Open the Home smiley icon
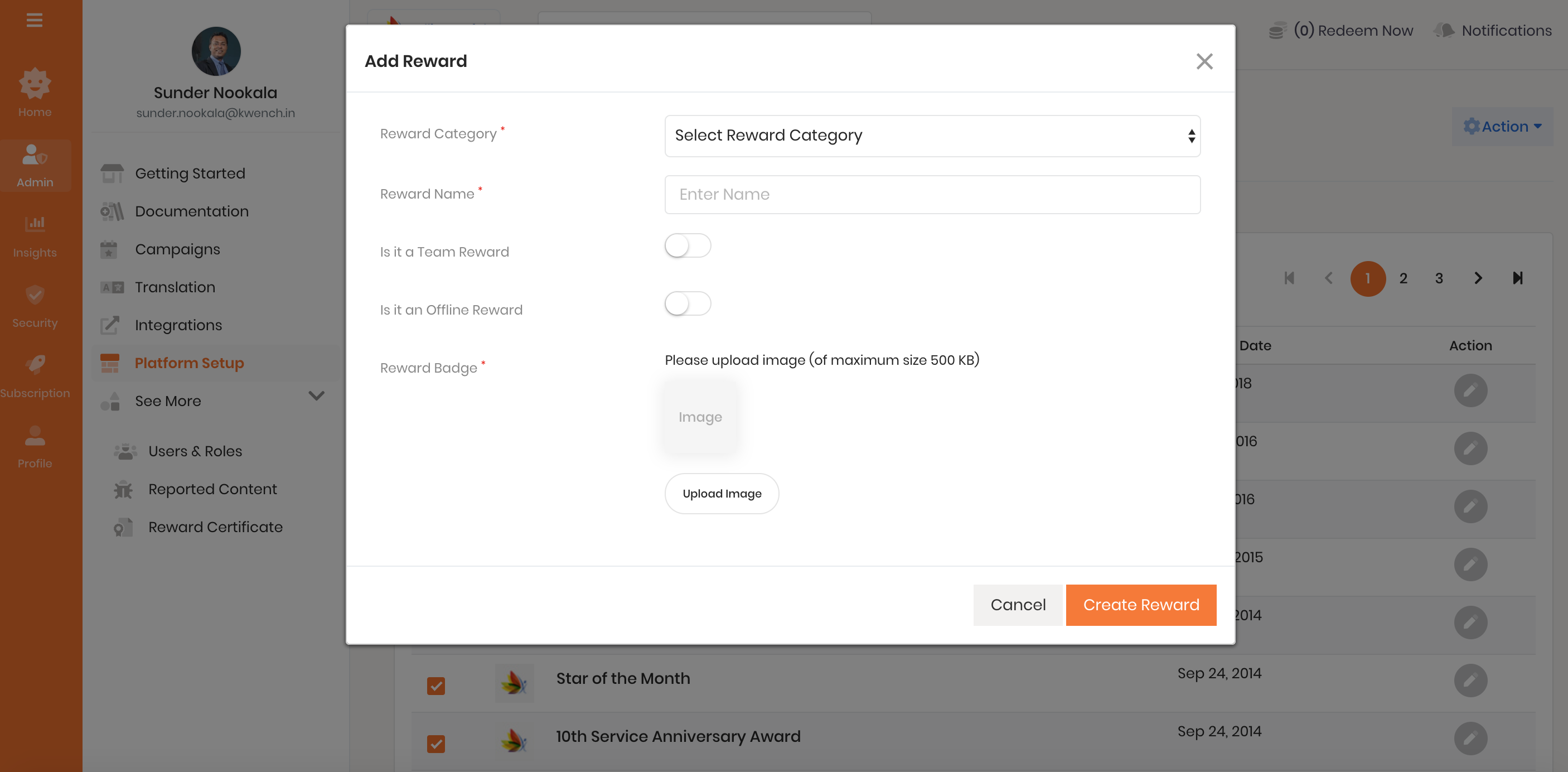This screenshot has width=1568, height=772. point(35,84)
